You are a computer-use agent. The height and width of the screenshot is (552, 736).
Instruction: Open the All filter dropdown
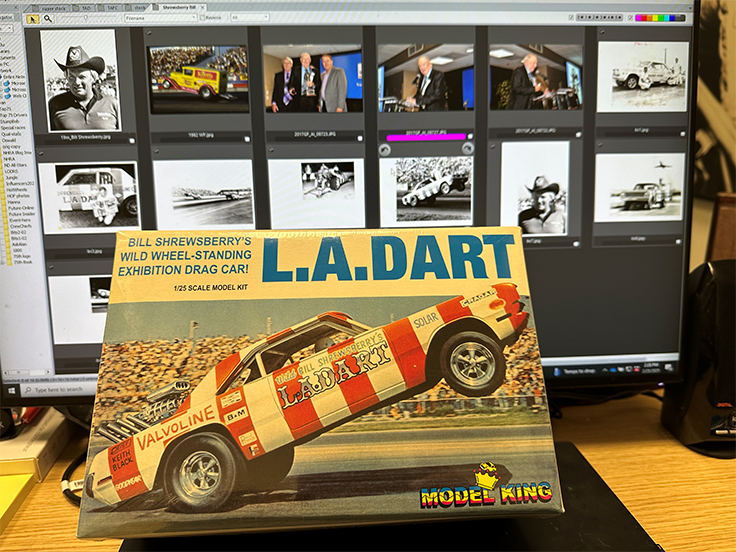(250, 17)
